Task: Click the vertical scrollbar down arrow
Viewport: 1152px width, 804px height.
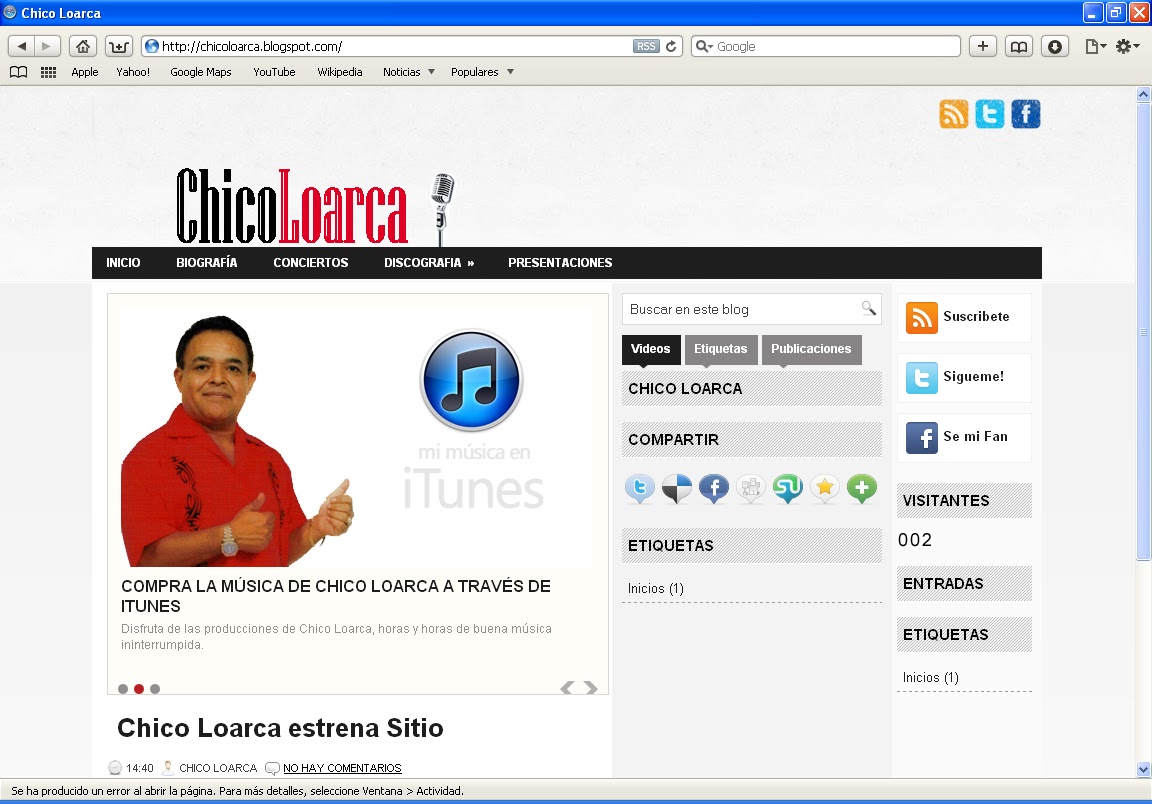Action: tap(1143, 769)
